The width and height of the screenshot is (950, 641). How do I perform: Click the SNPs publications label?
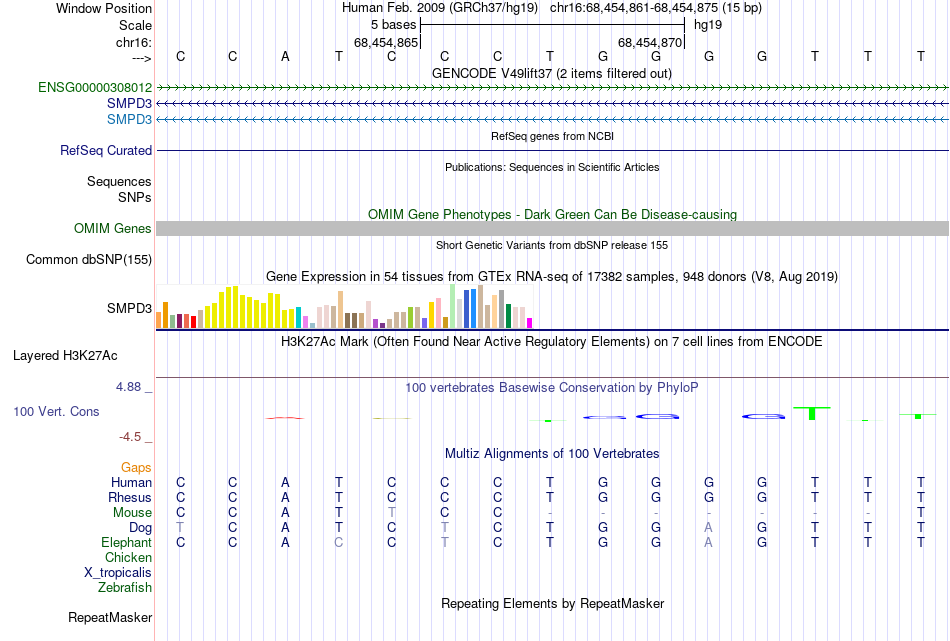[135, 198]
